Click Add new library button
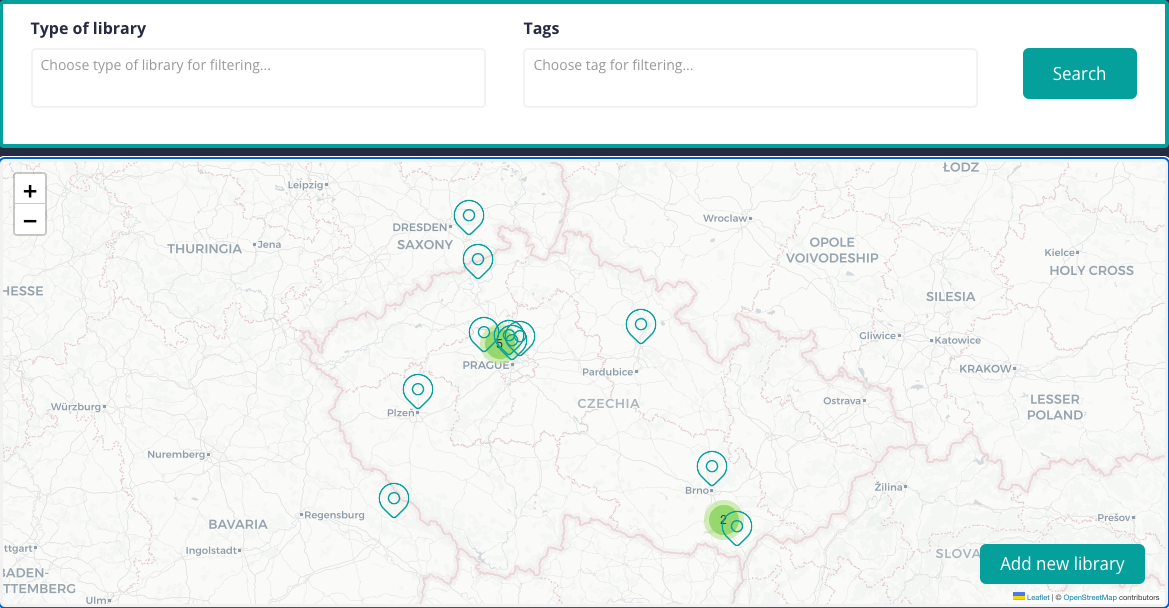The image size is (1169, 608). point(1062,564)
